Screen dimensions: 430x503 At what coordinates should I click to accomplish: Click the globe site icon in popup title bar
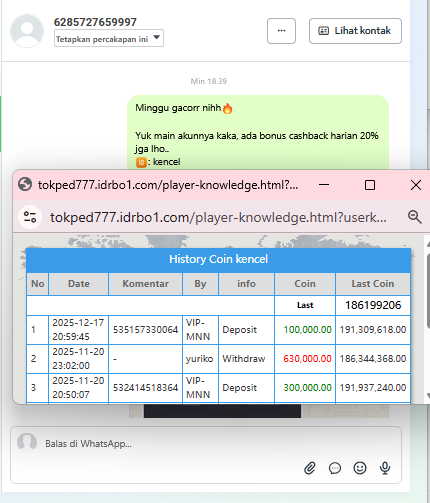click(25, 184)
